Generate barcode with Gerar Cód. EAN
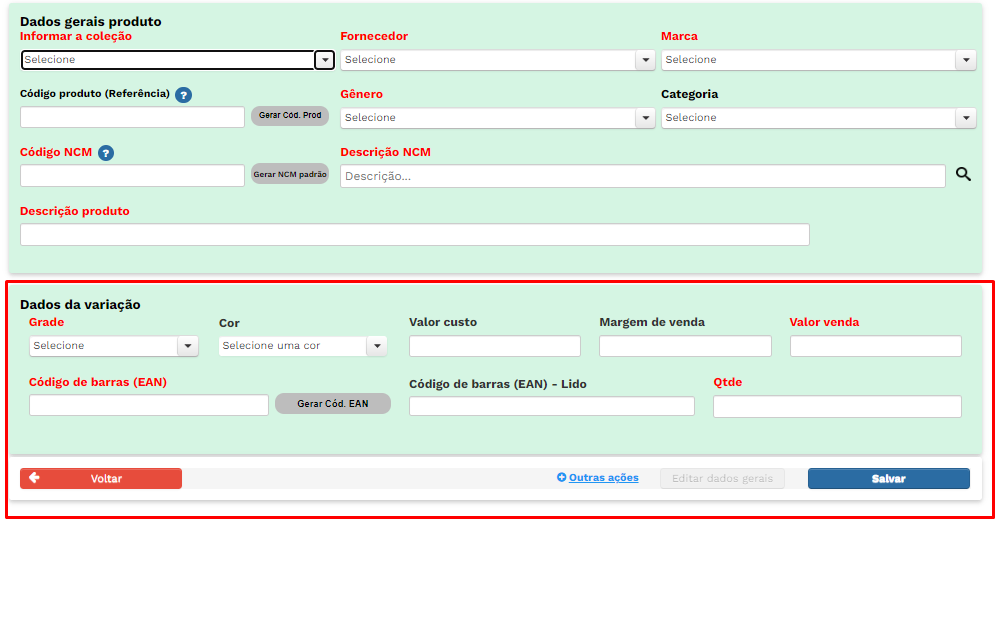The height and width of the screenshot is (630, 1000). coord(333,404)
